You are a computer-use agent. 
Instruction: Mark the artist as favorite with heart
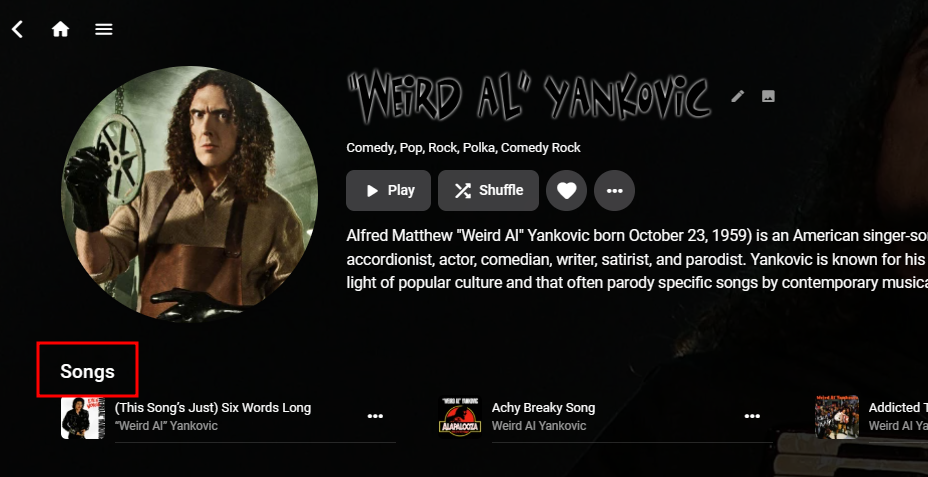[566, 191]
